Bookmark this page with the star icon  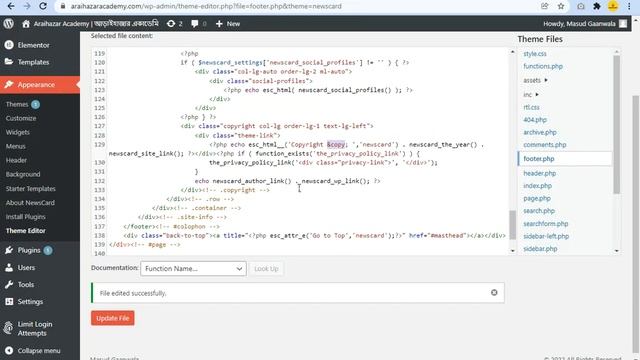561,6
